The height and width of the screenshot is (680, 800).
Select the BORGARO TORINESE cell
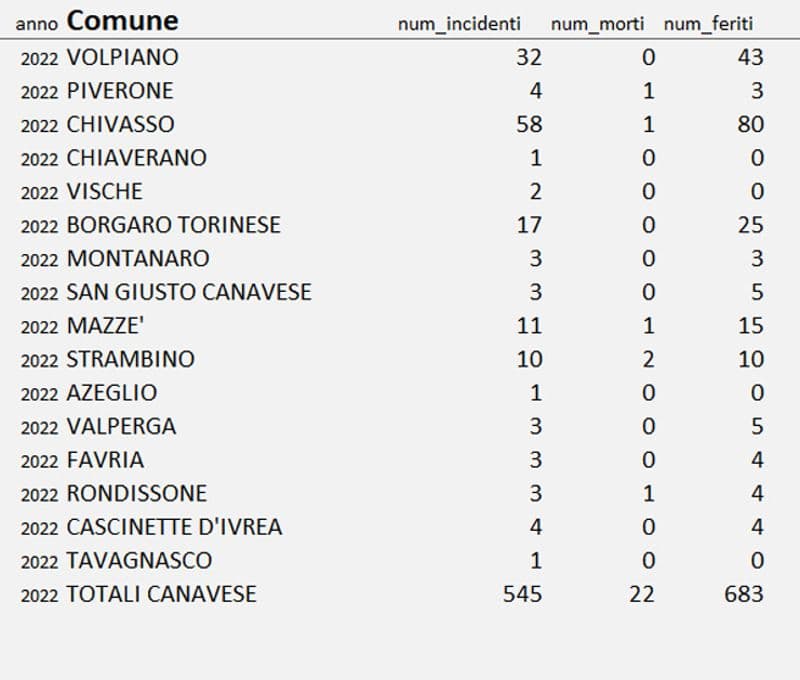(173, 225)
